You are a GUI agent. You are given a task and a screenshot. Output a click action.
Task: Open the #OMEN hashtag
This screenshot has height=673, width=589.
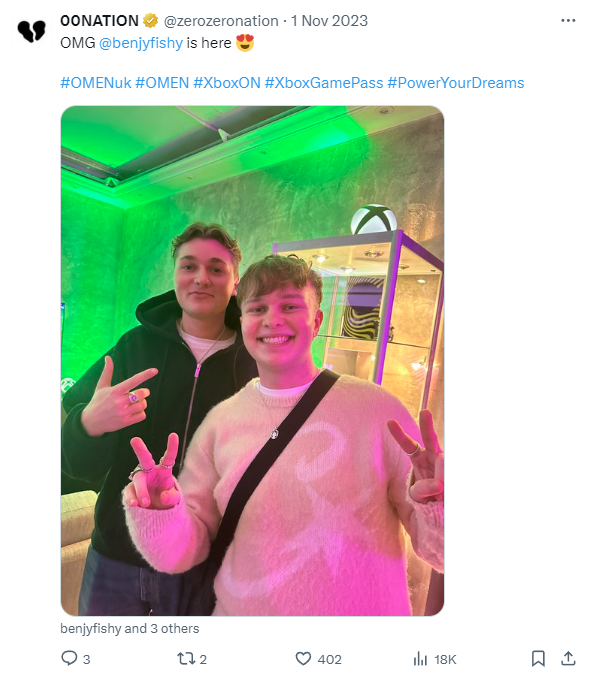click(162, 83)
